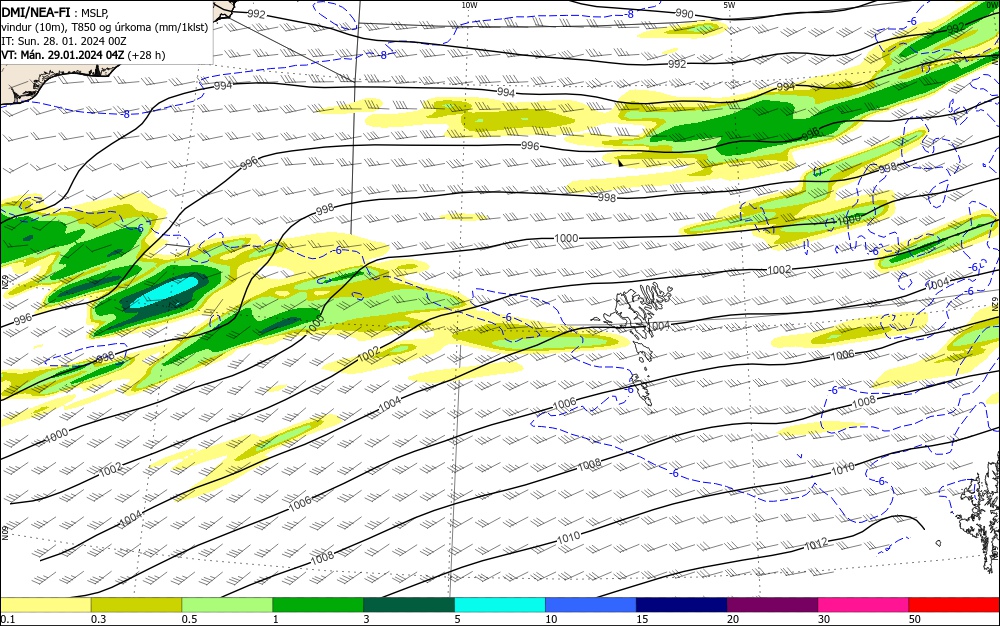Click the "15" legend value
Viewport: 1000px width, 626px height.
tap(642, 619)
